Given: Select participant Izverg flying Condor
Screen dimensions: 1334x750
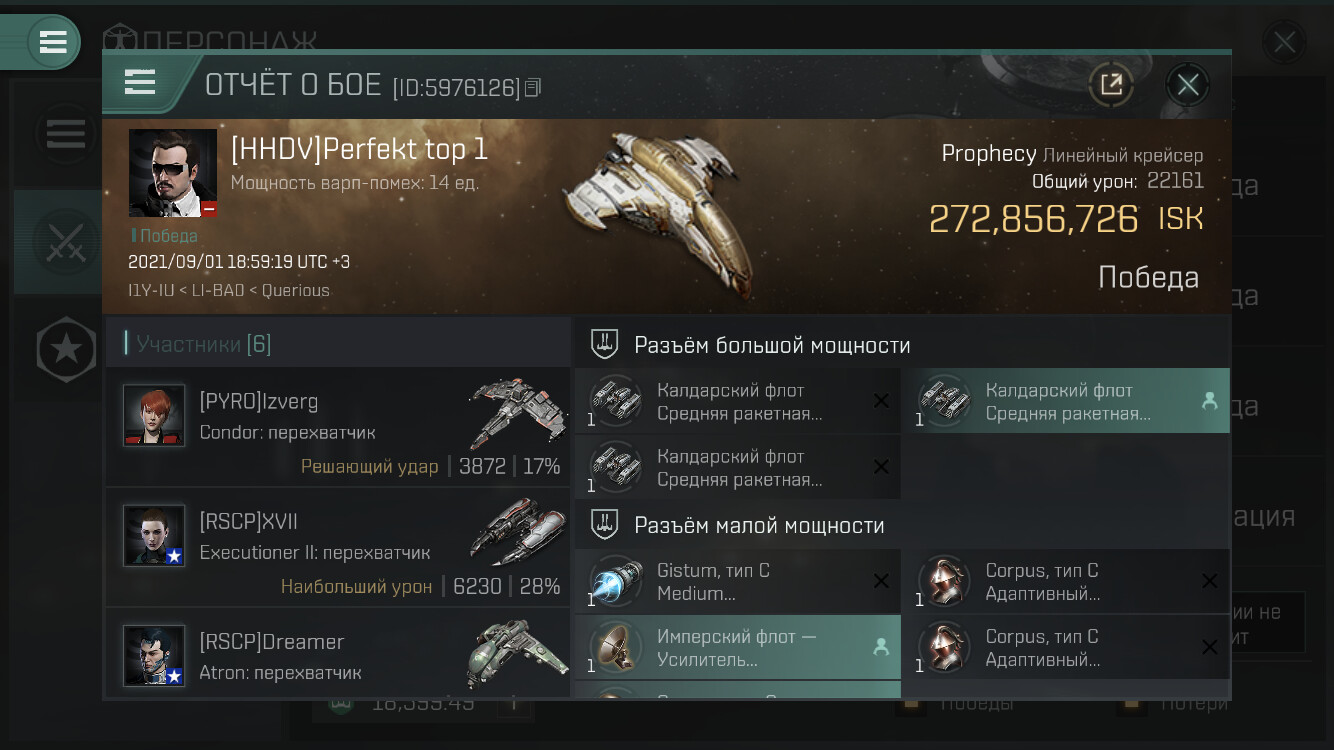Looking at the screenshot, I should [338, 427].
